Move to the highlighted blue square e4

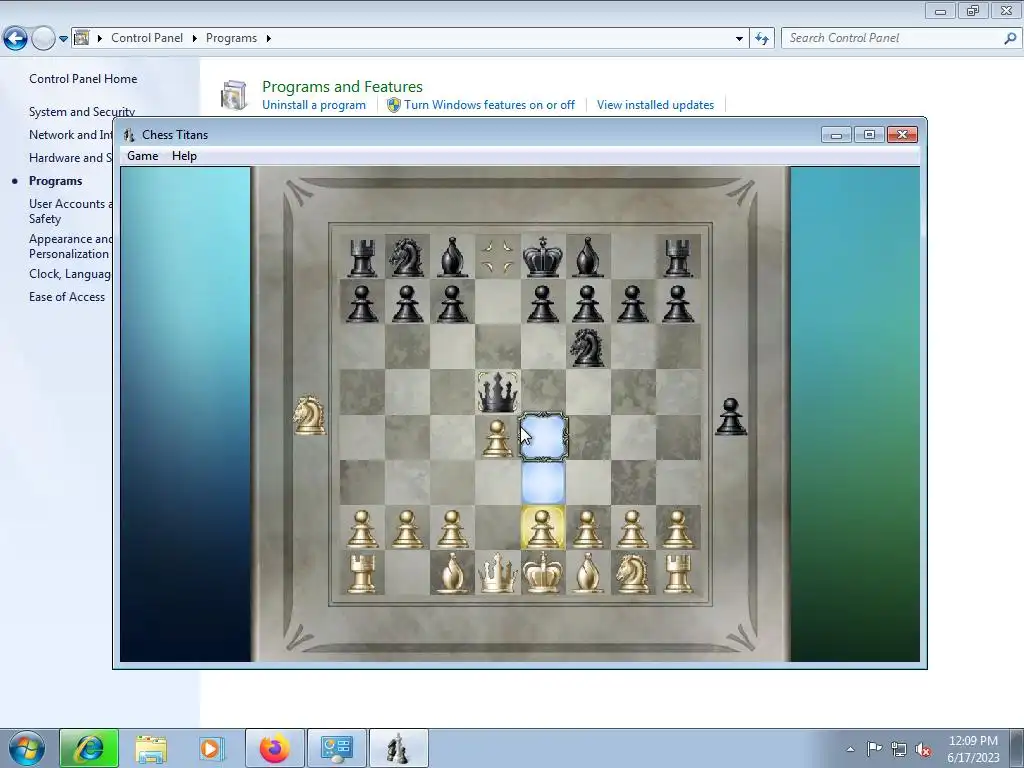point(543,437)
